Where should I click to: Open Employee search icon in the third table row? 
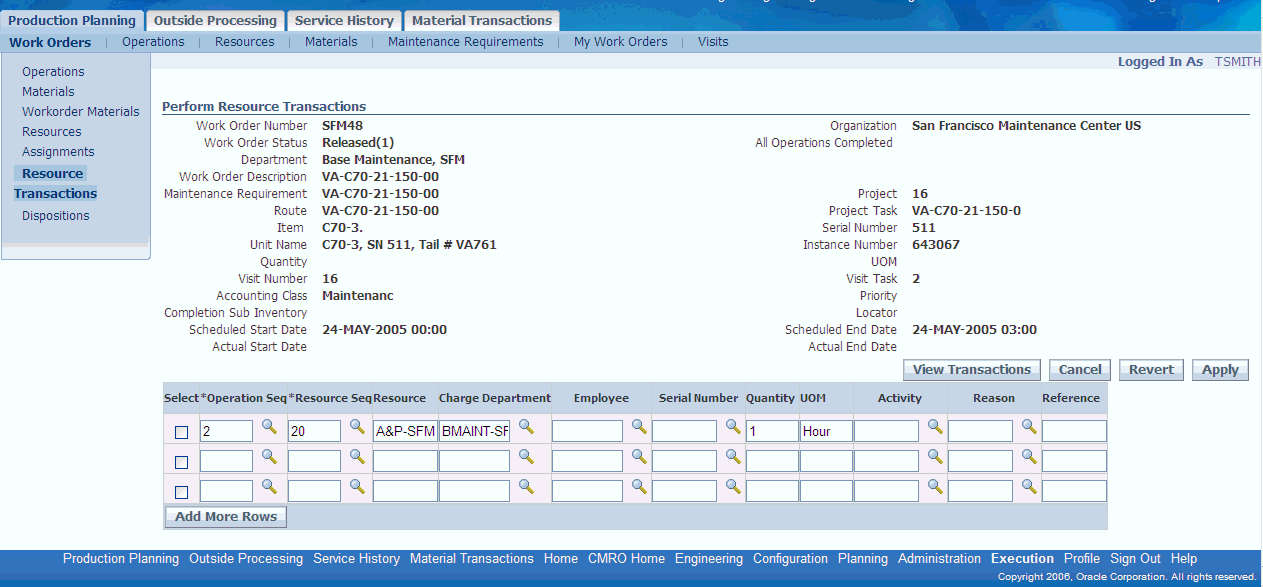[639, 487]
